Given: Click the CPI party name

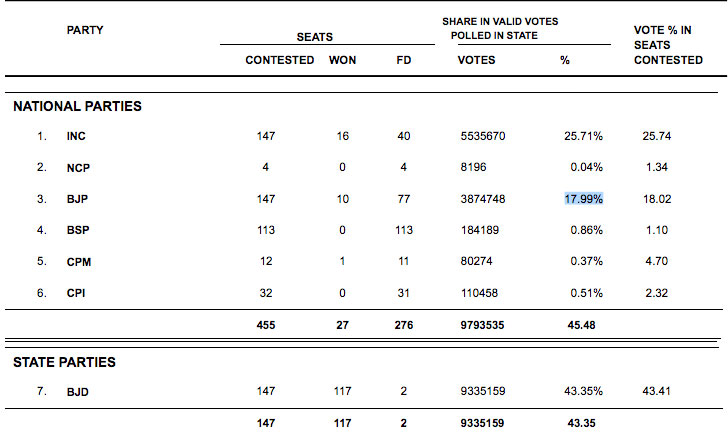Looking at the screenshot, I should tap(77, 293).
